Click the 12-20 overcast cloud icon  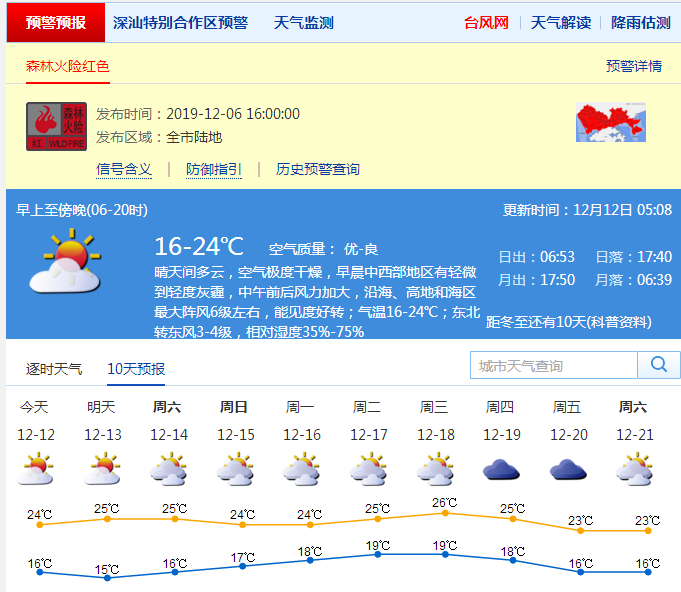point(568,469)
